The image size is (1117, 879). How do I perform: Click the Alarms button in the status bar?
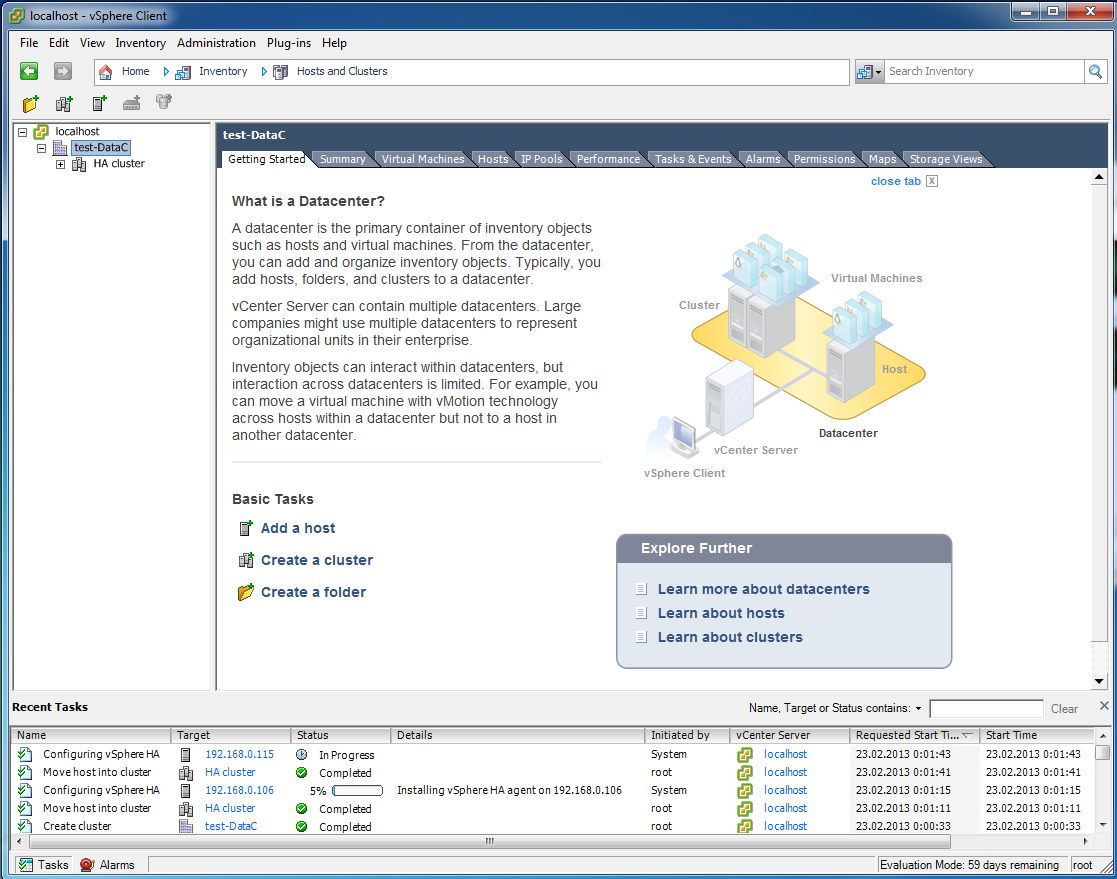coord(108,865)
